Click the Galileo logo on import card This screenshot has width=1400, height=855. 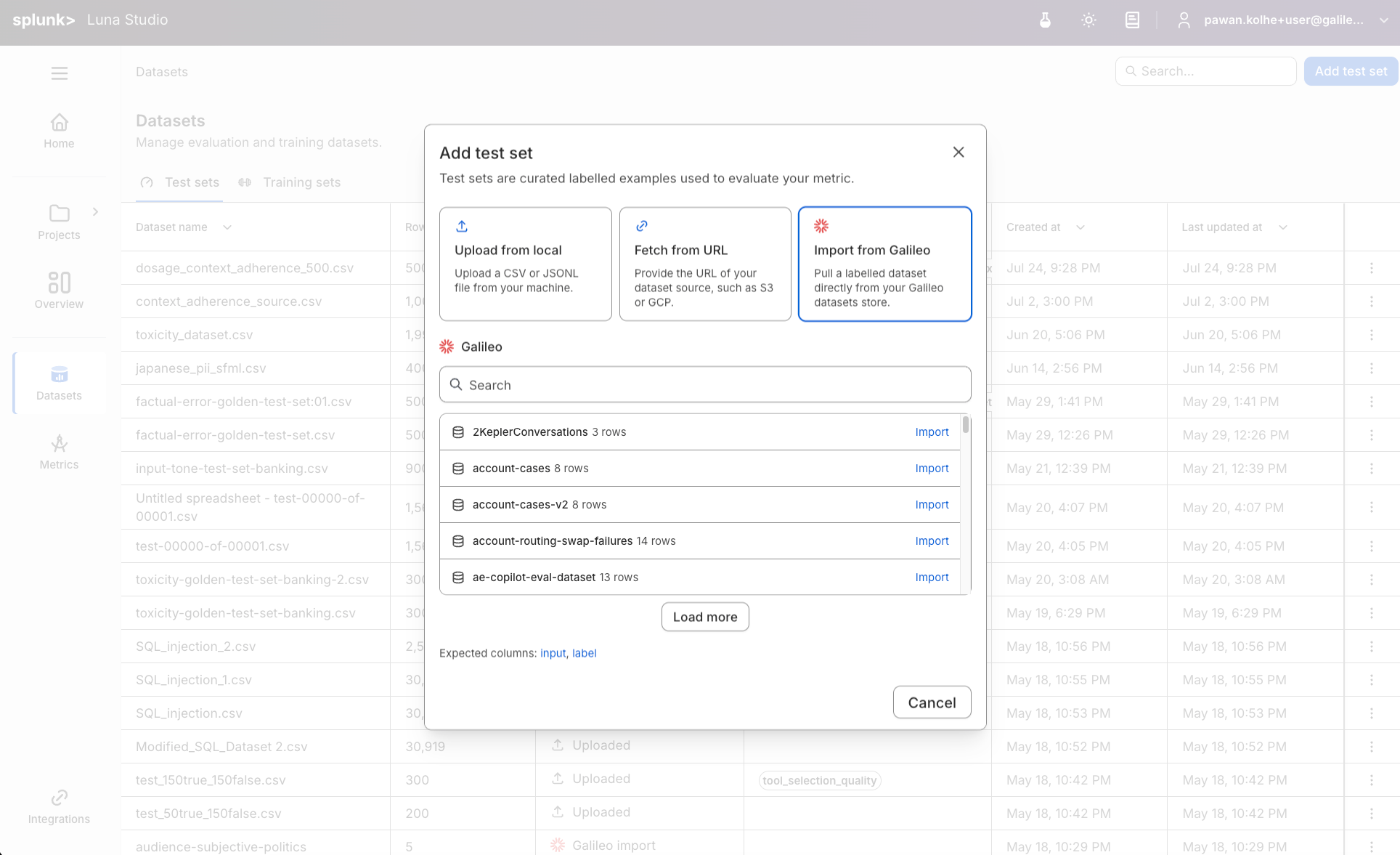[821, 226]
